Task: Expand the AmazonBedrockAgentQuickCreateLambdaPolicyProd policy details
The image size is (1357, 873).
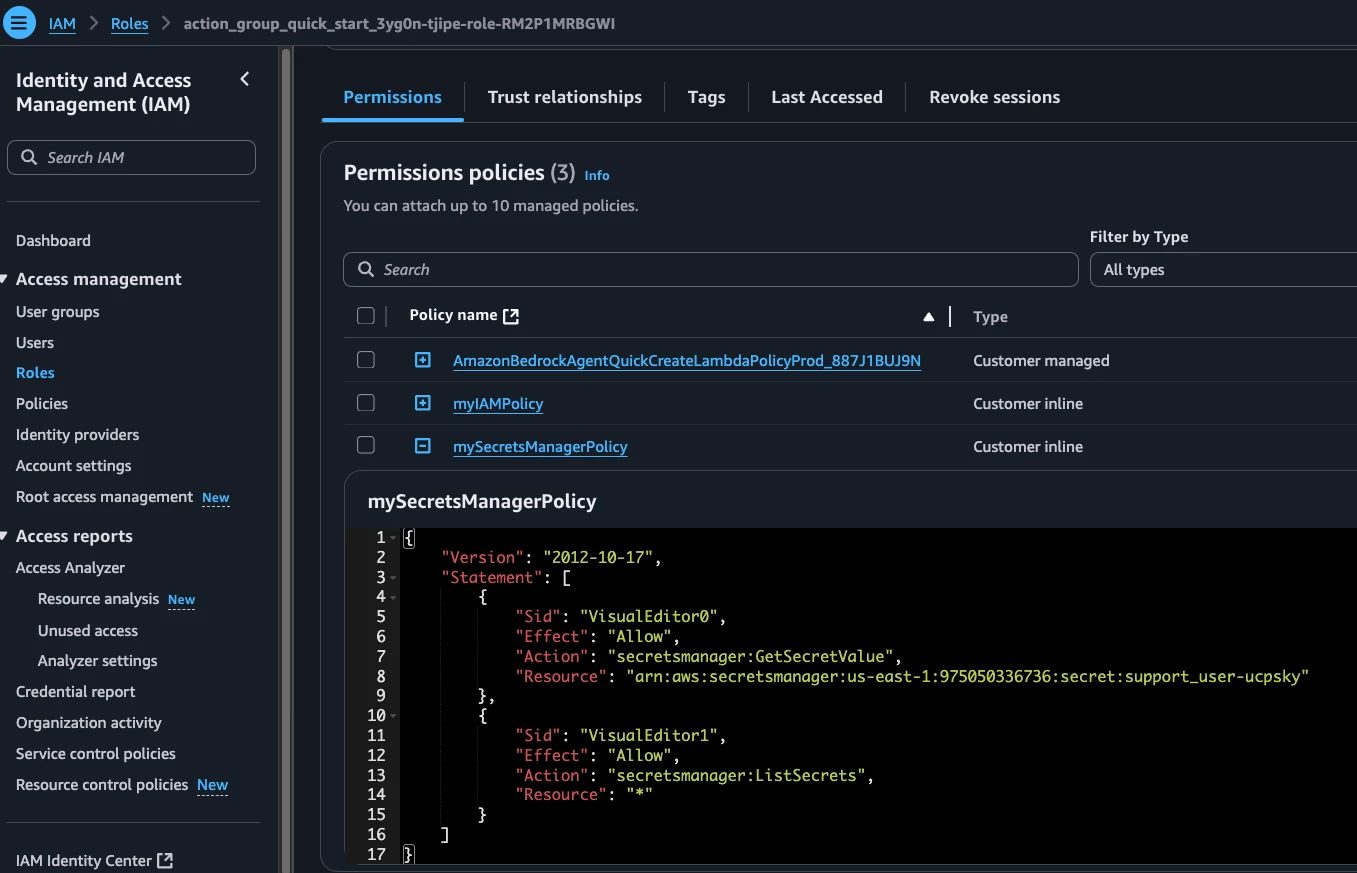Action: point(423,360)
